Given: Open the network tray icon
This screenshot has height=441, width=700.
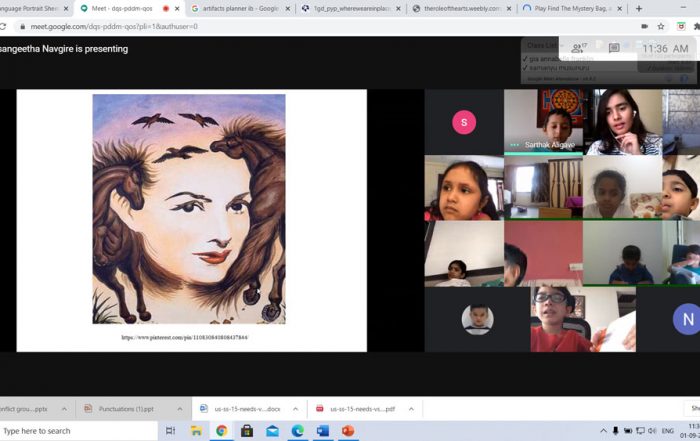Looking at the screenshot, I should 640,431.
